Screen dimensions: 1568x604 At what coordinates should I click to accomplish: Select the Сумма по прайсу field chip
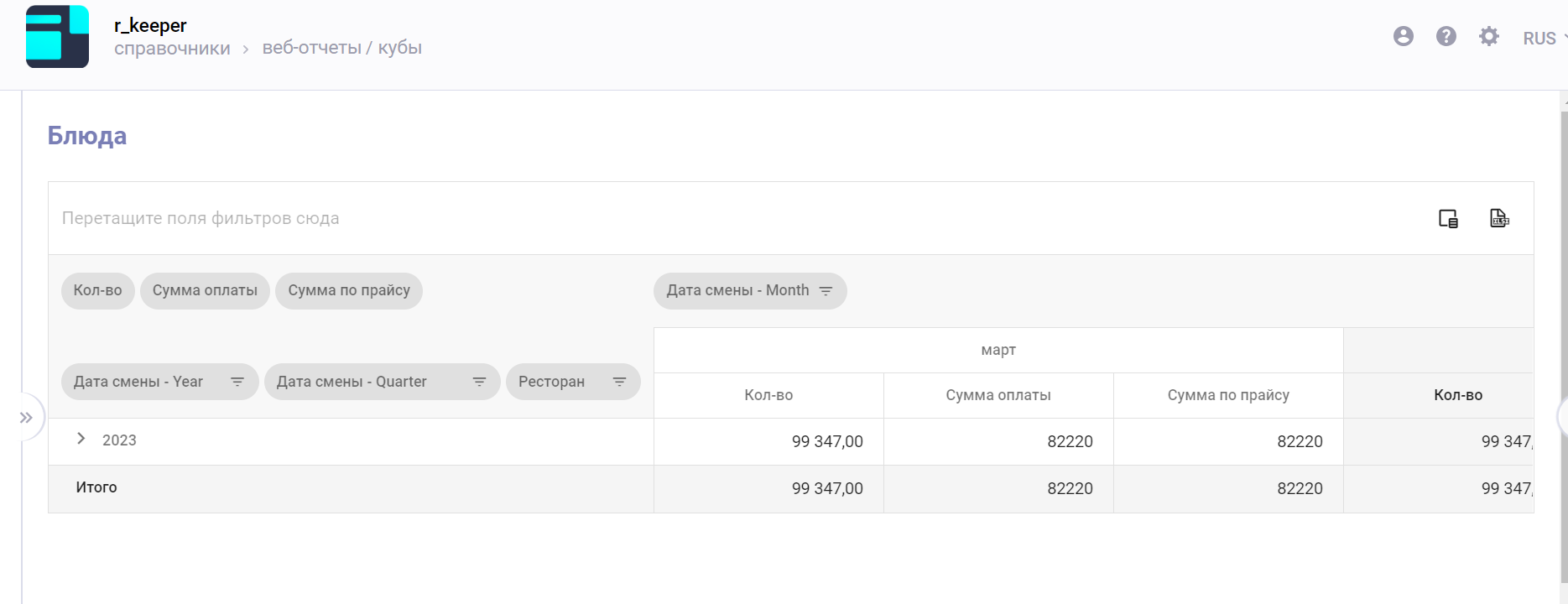pyautogui.click(x=349, y=291)
